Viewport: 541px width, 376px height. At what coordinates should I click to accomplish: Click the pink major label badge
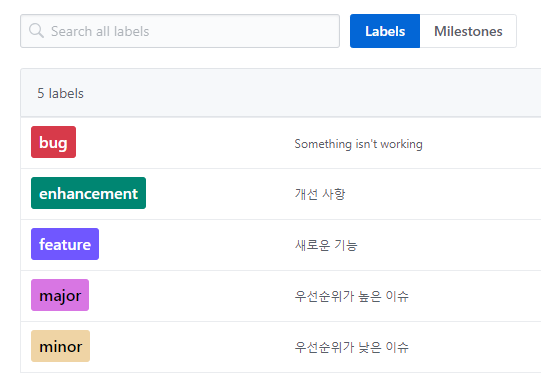60,295
